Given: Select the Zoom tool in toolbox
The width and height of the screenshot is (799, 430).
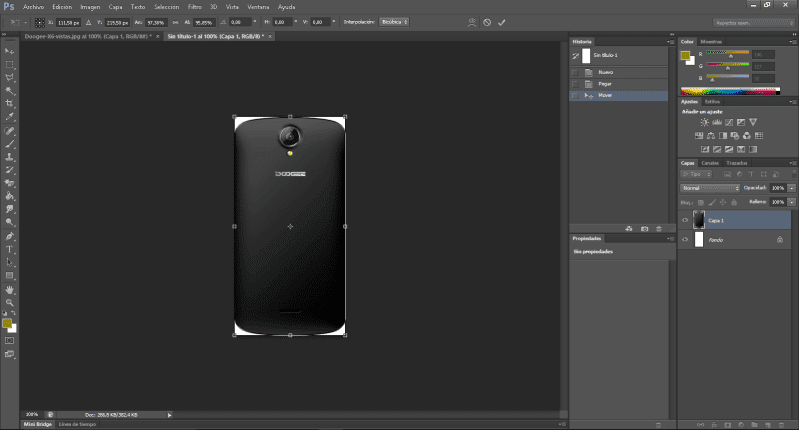Looking at the screenshot, I should [x=9, y=303].
